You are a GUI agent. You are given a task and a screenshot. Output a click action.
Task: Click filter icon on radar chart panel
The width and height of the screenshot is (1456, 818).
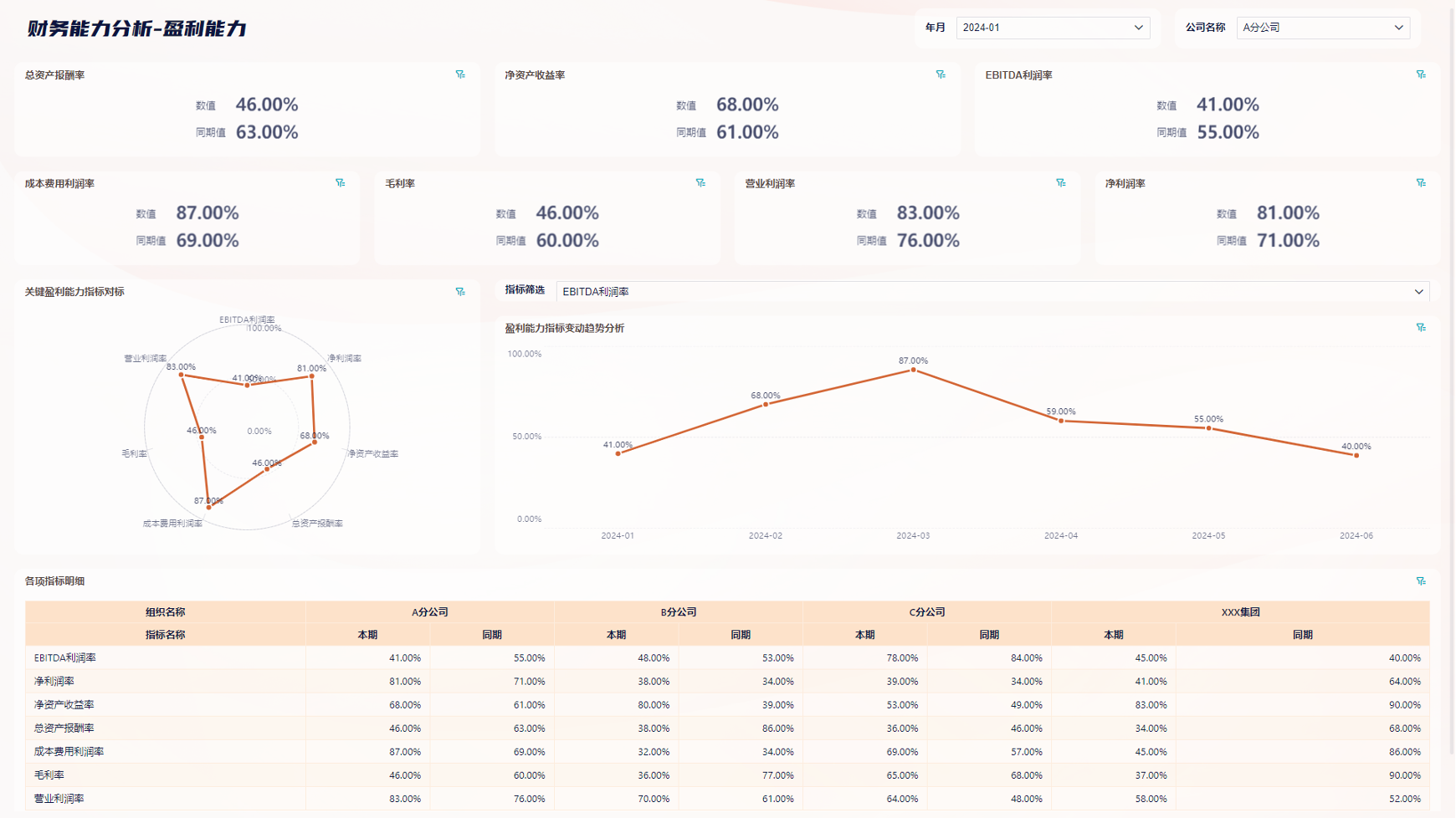[460, 292]
